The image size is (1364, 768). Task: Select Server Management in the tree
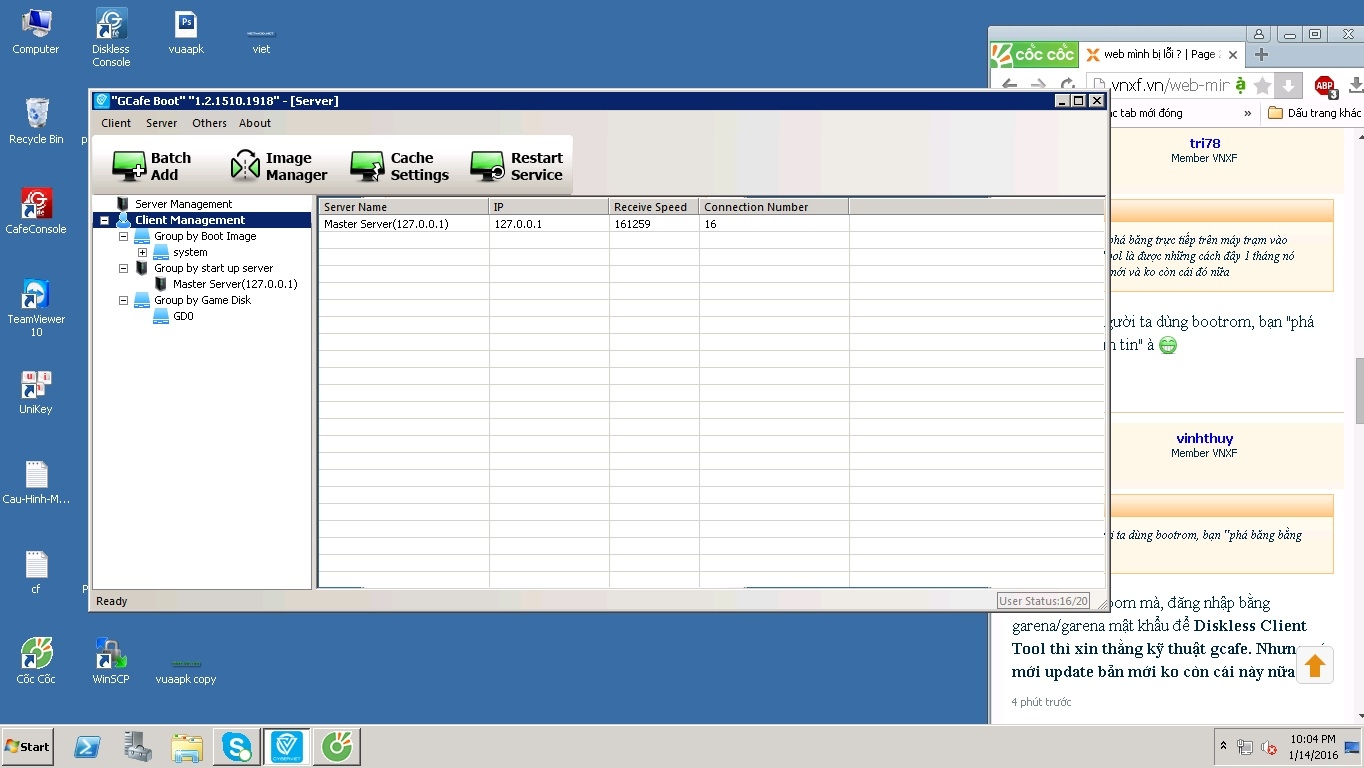(x=183, y=204)
